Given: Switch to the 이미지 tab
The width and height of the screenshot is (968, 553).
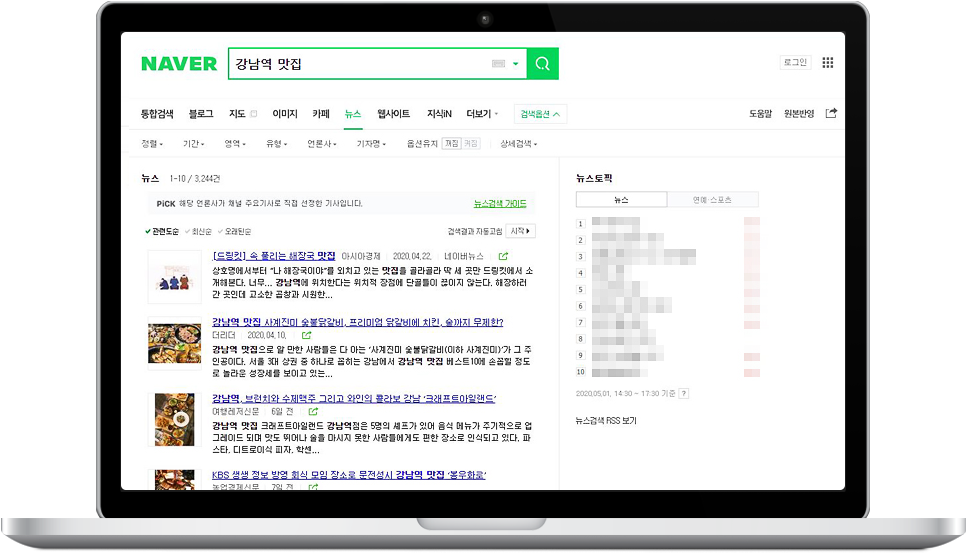Looking at the screenshot, I should pyautogui.click(x=285, y=114).
